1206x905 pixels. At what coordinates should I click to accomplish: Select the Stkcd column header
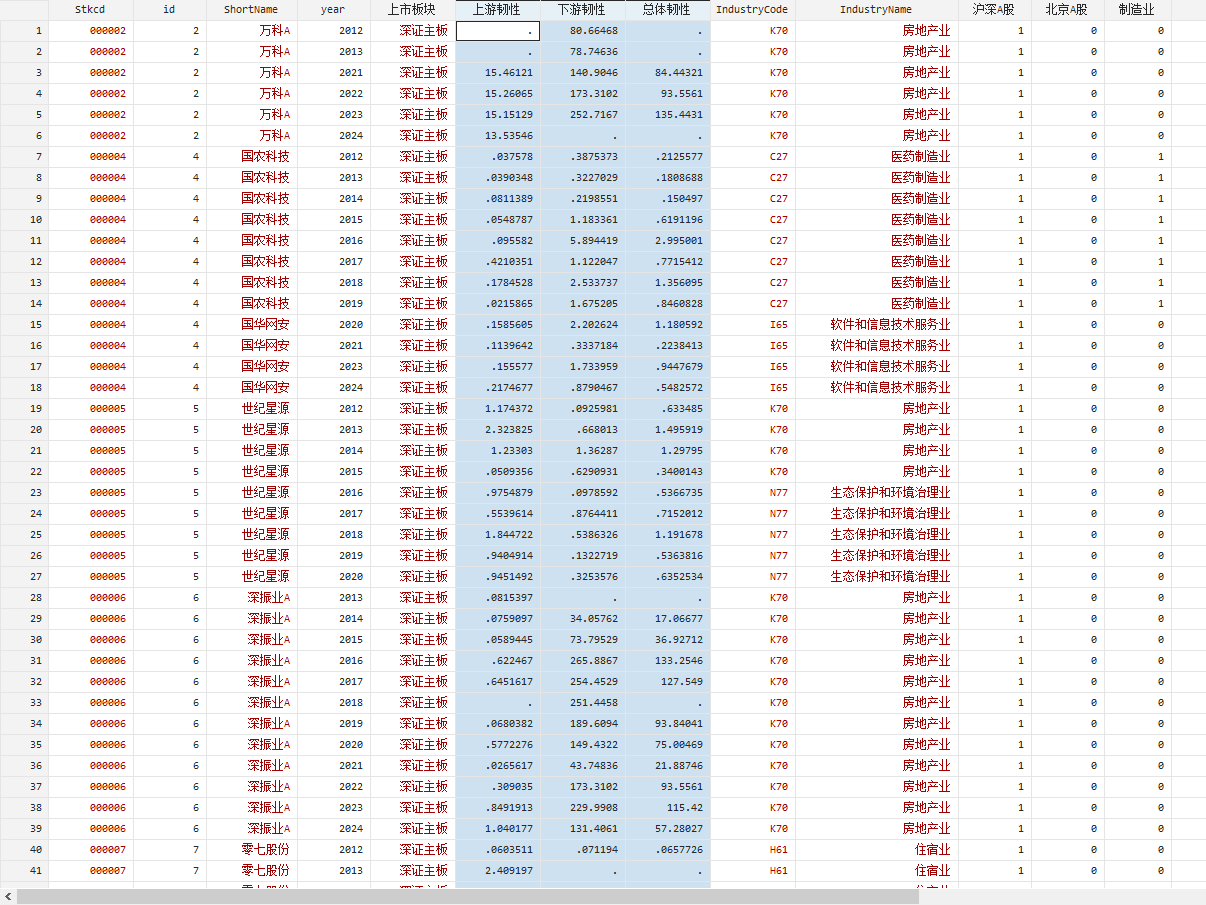click(90, 10)
